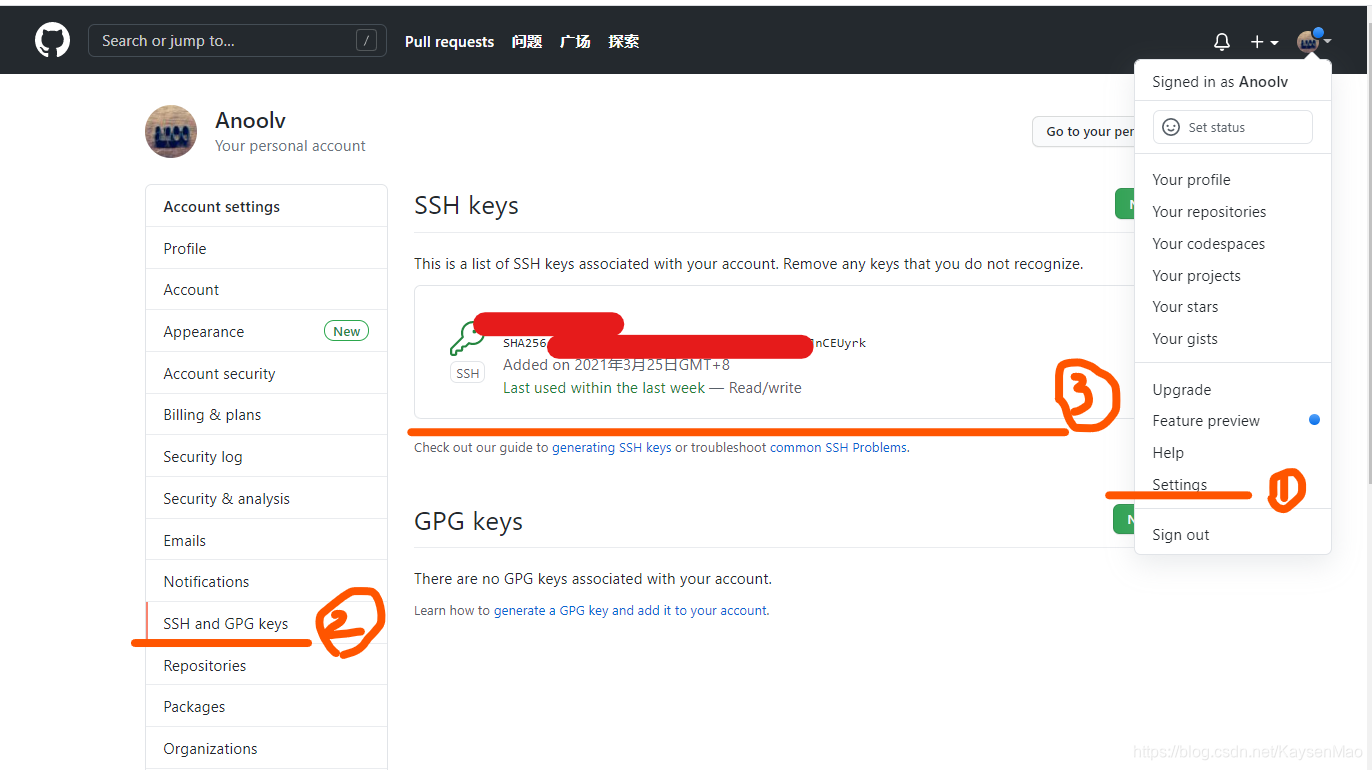Focus the Search or jump to field
1372x770 pixels.
tap(237, 41)
